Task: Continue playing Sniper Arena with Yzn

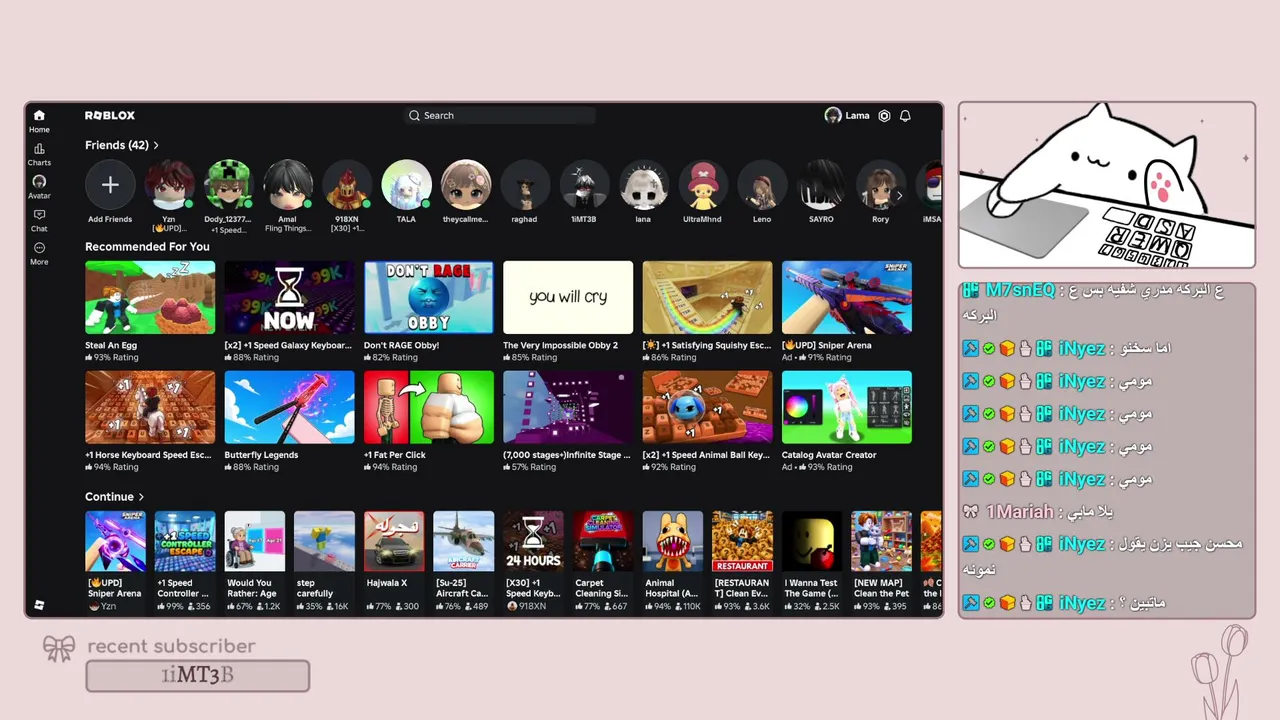Action: tap(115, 541)
